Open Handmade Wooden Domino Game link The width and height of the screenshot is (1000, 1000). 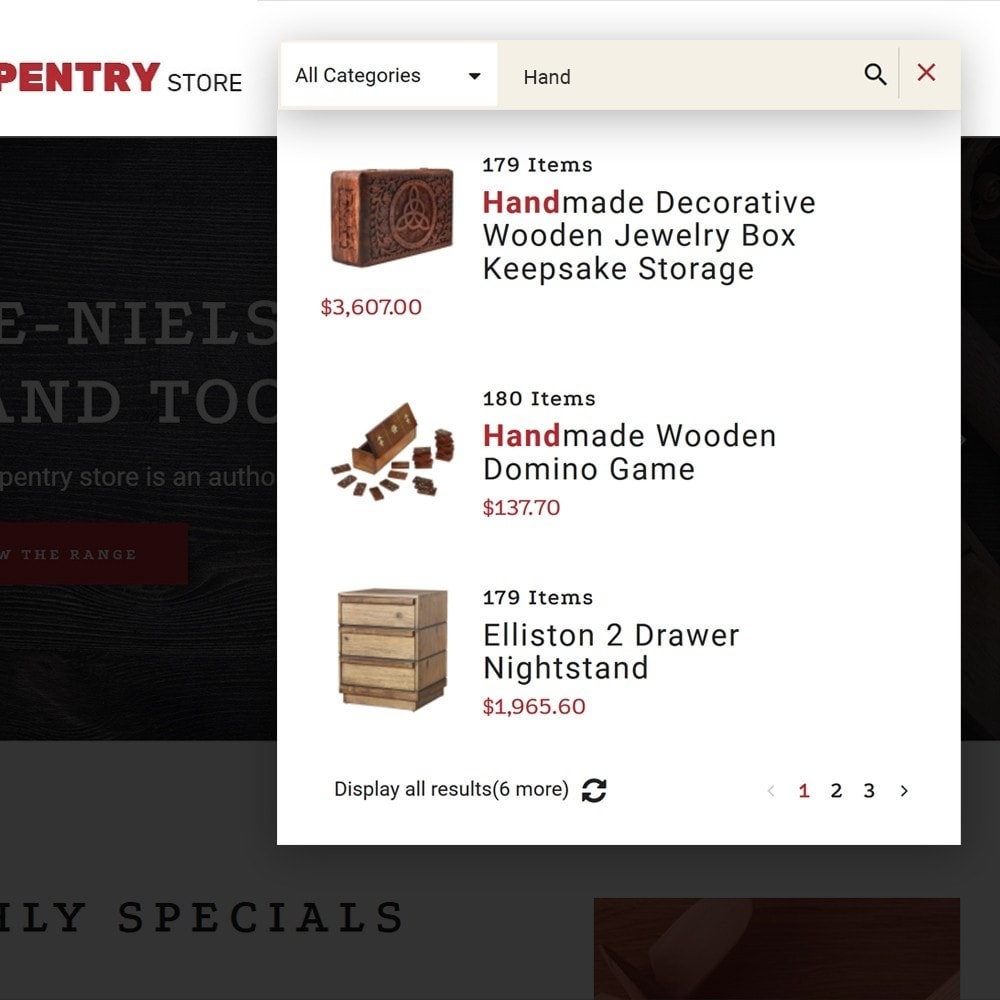629,452
